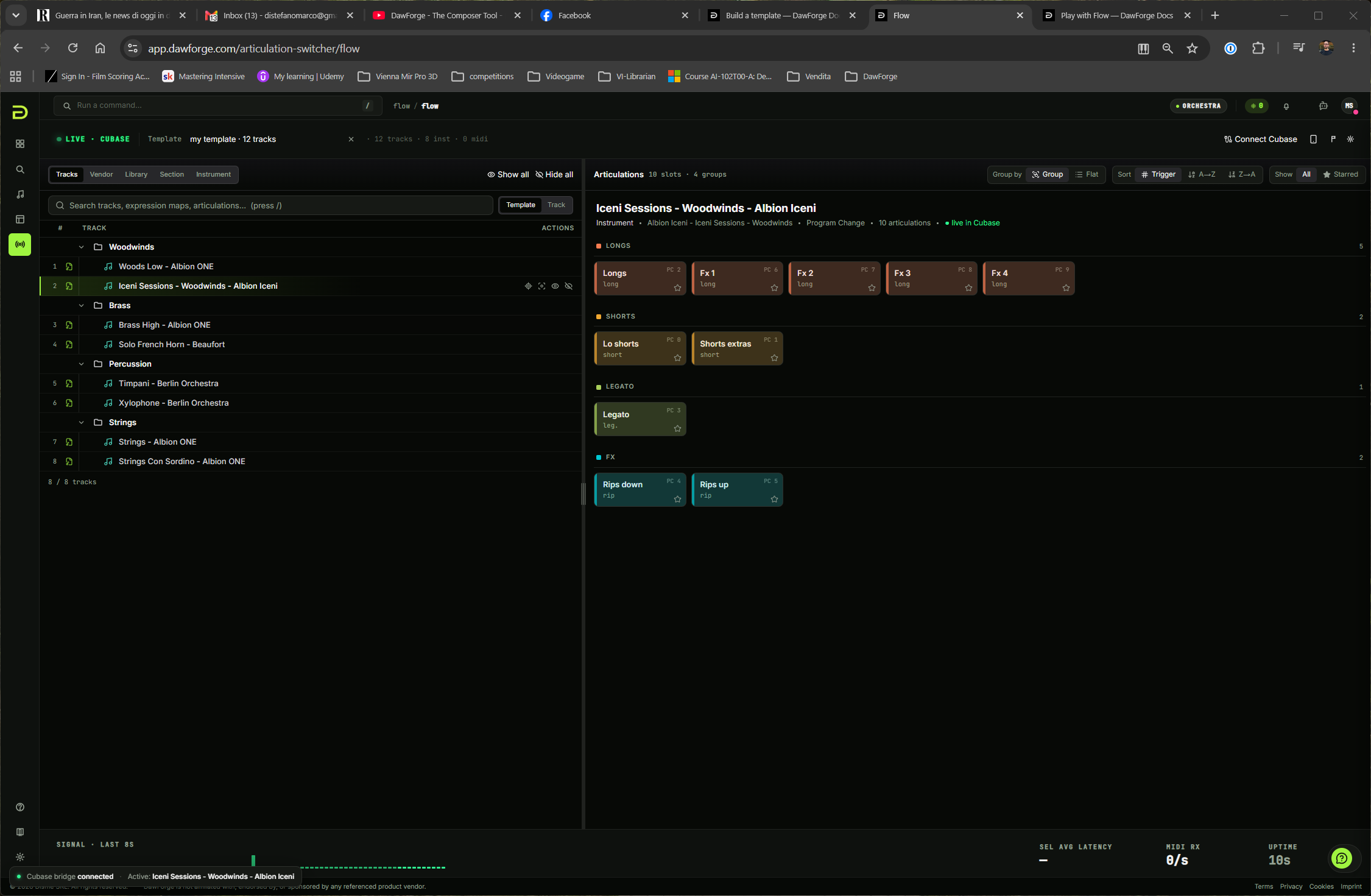This screenshot has height=896, width=1371.
Task: Open the help question mark sidebar icon
Action: coord(20,807)
